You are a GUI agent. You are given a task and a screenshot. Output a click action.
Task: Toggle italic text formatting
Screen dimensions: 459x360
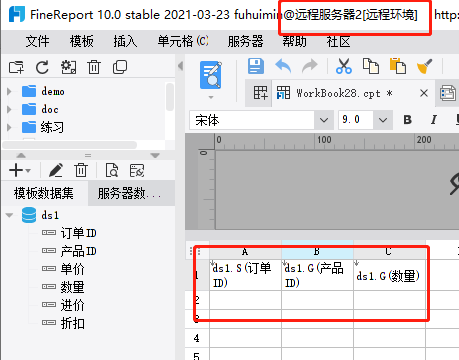[434, 120]
